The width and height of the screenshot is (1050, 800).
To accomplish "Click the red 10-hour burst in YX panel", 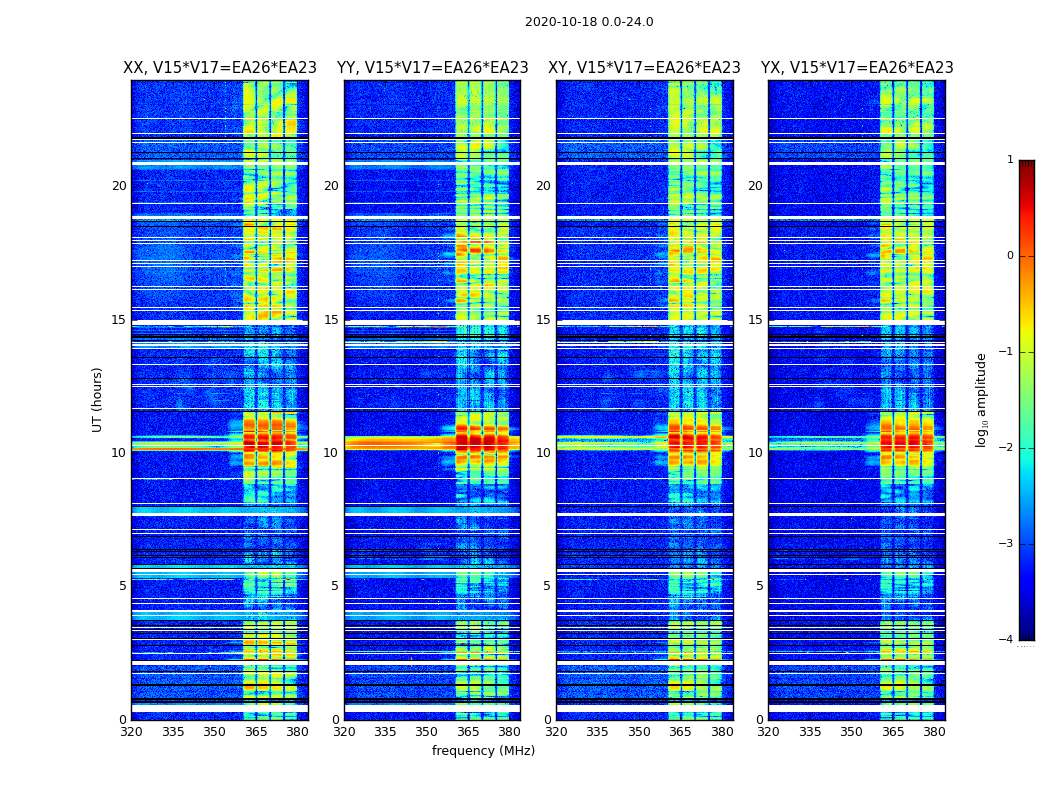I will coord(907,441).
